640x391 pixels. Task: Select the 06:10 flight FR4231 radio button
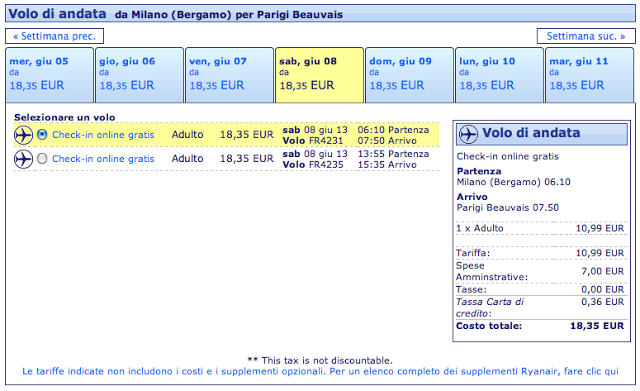coord(42,134)
